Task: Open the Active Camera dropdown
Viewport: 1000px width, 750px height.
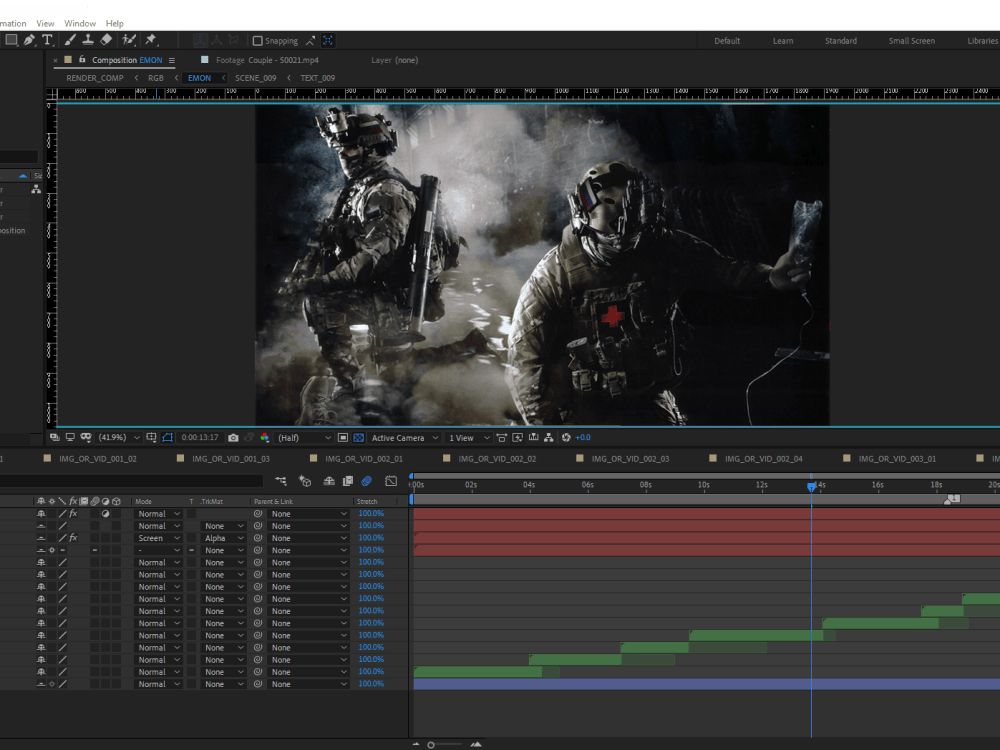Action: [x=405, y=438]
